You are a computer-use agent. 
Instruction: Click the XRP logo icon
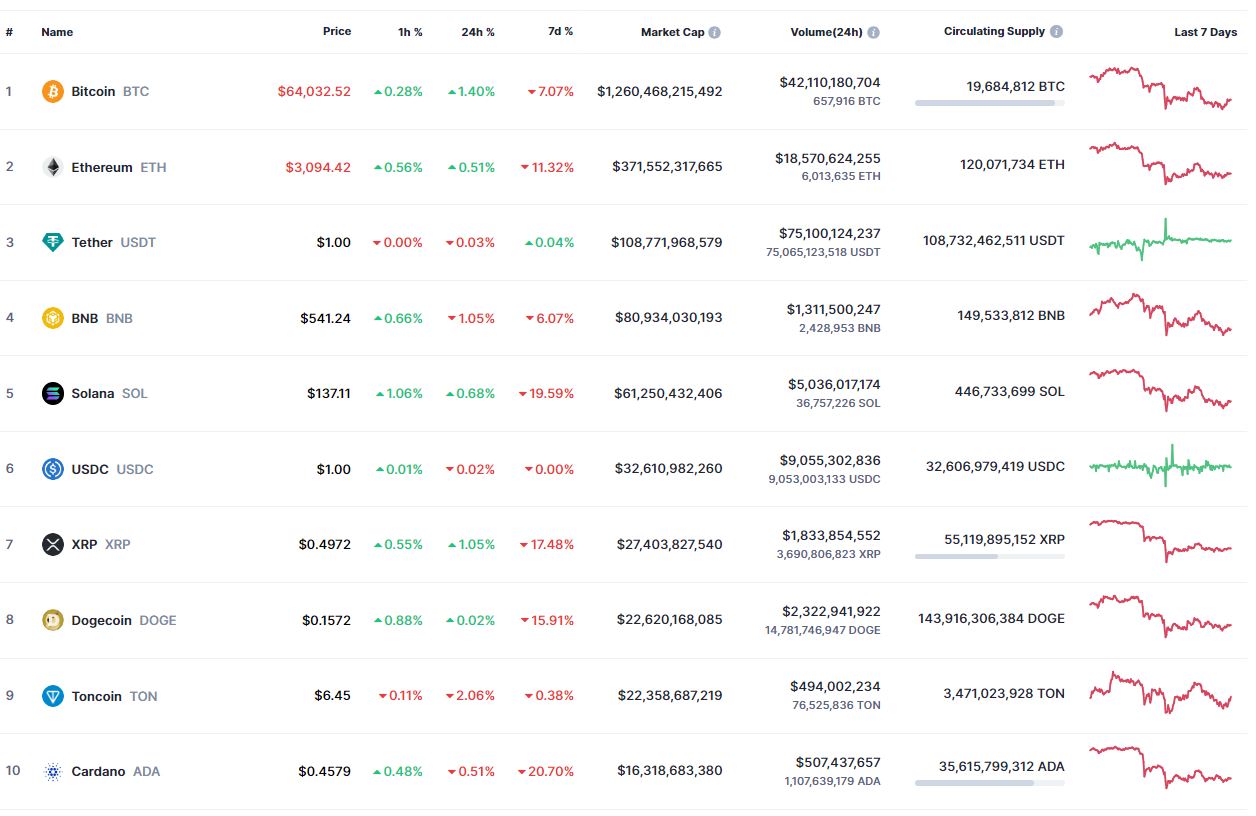tap(52, 544)
